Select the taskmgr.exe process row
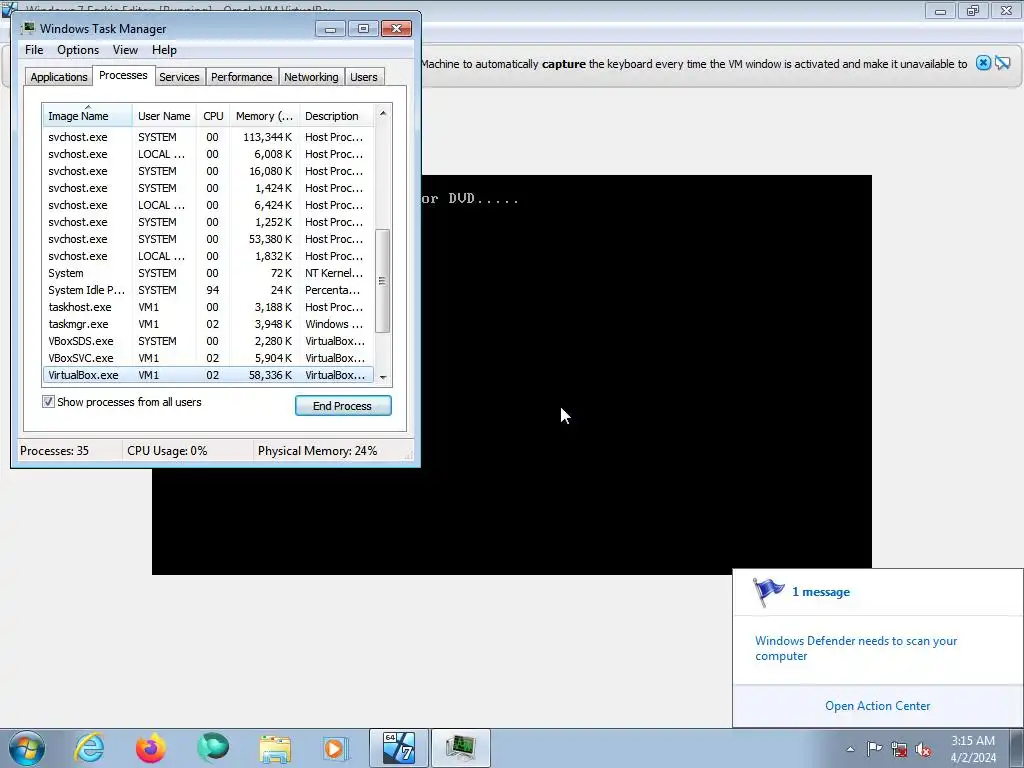1024x768 pixels. (x=208, y=324)
